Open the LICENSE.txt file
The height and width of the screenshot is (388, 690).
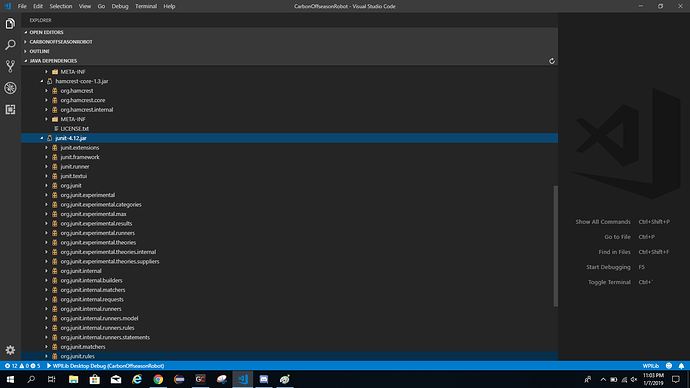[74, 128]
